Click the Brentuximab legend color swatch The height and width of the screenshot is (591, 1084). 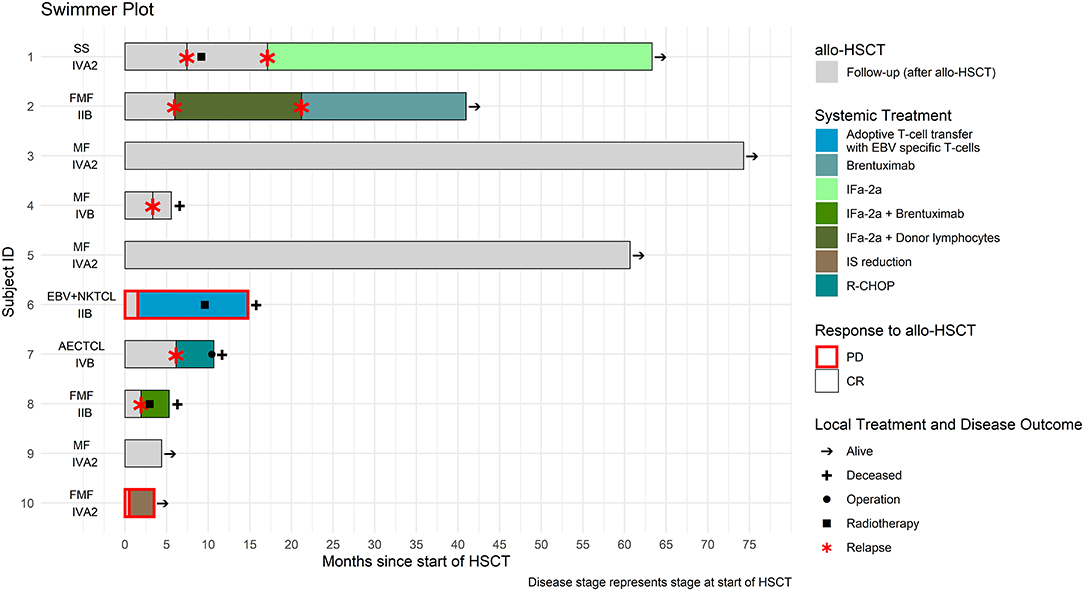coord(826,165)
